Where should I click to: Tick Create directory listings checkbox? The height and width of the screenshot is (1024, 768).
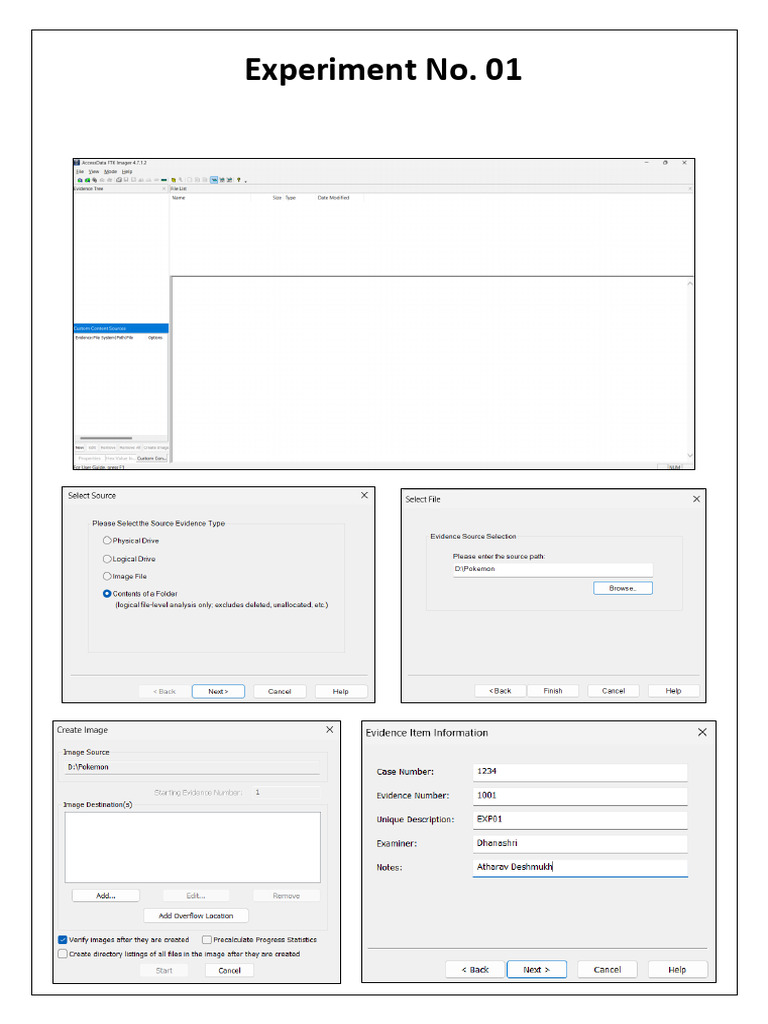pyautogui.click(x=63, y=954)
